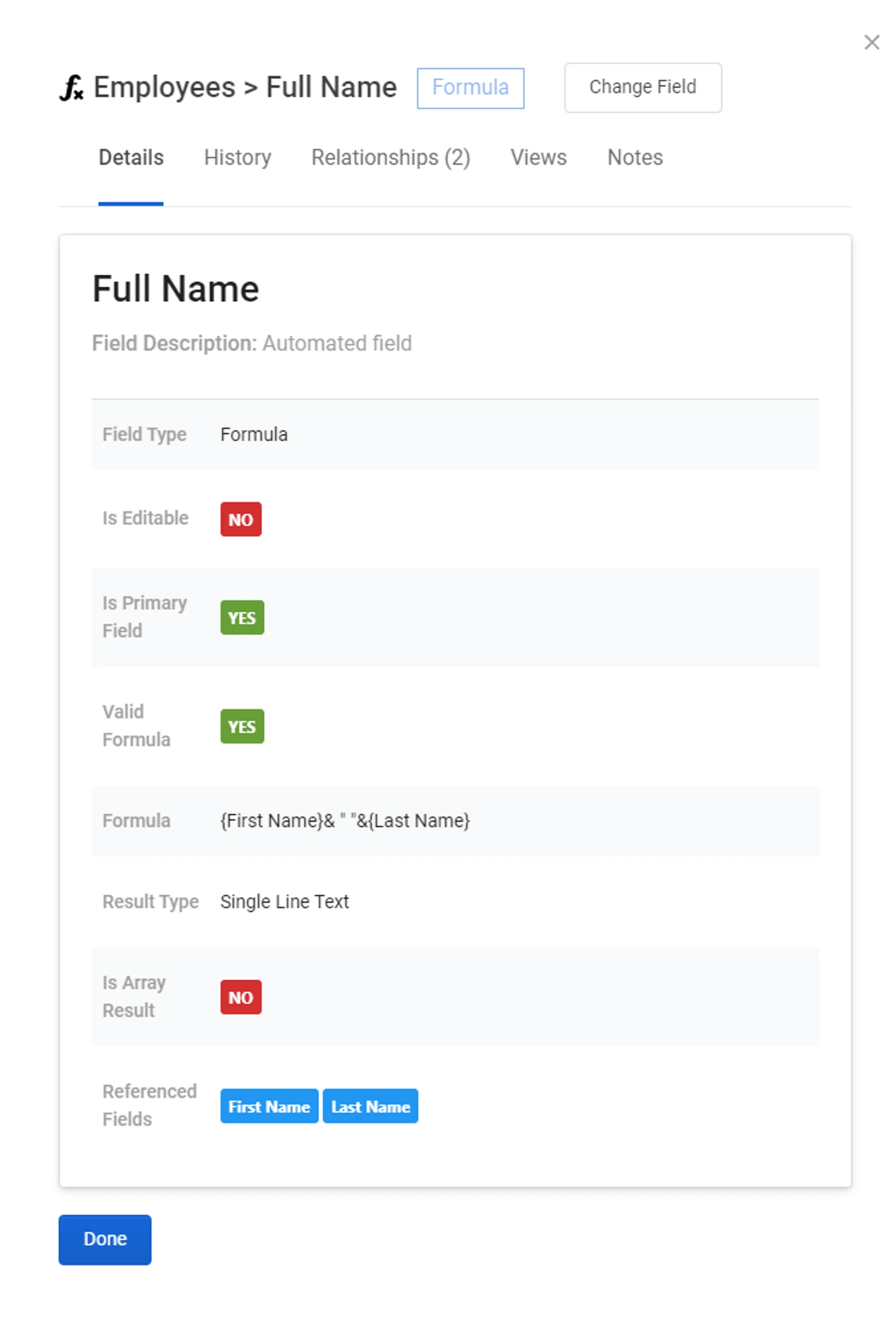Click the formula fx icon

pos(71,88)
